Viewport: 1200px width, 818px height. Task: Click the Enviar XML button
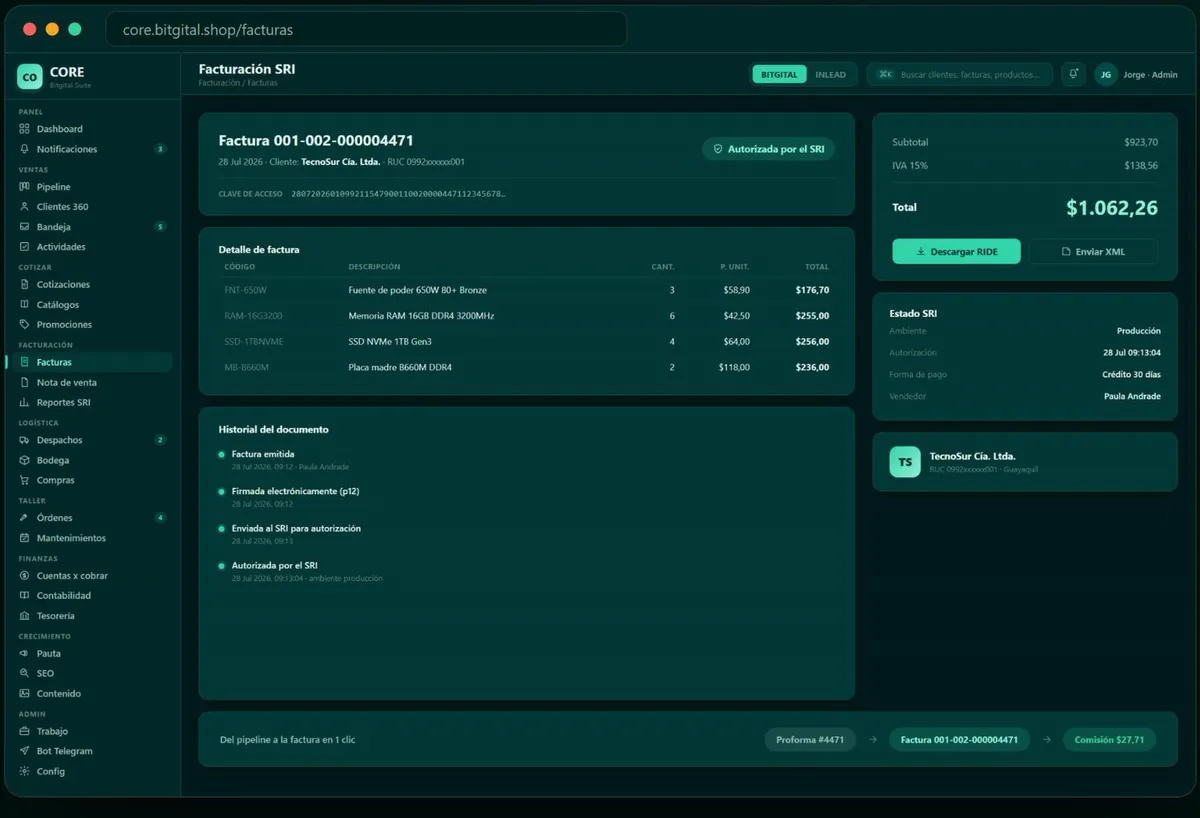pos(1093,252)
